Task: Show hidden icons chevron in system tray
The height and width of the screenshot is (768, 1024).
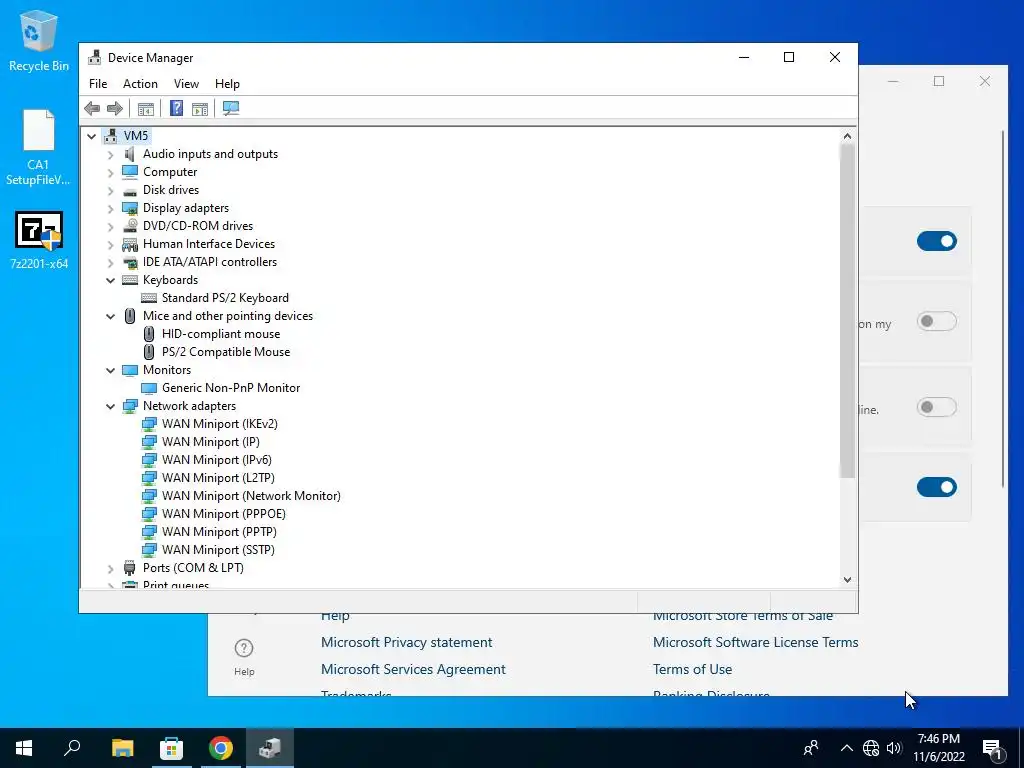Action: pos(846,748)
